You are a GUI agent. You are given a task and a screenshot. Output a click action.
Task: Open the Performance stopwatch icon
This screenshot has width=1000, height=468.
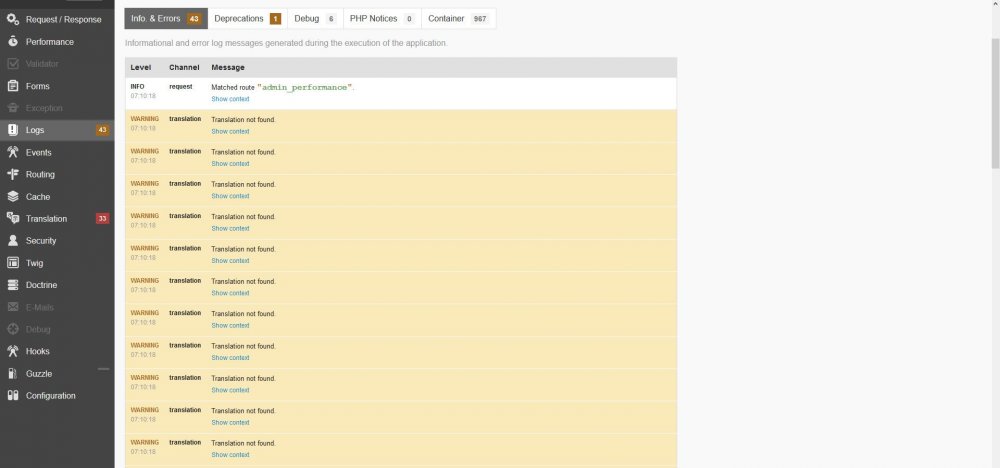(13, 41)
